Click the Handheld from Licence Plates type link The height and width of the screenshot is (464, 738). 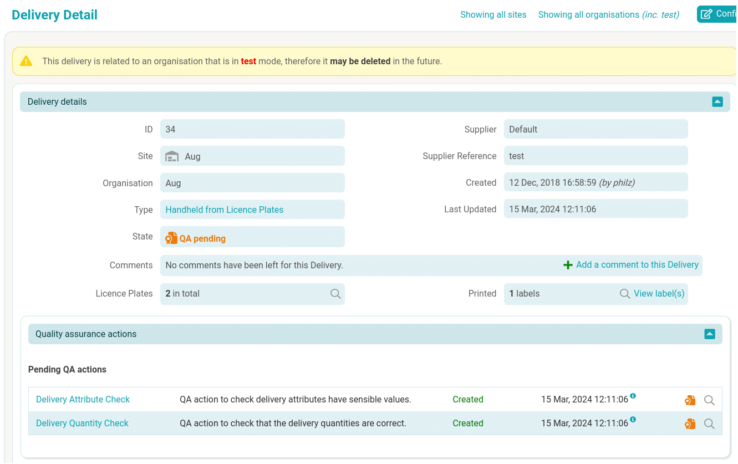(x=224, y=210)
